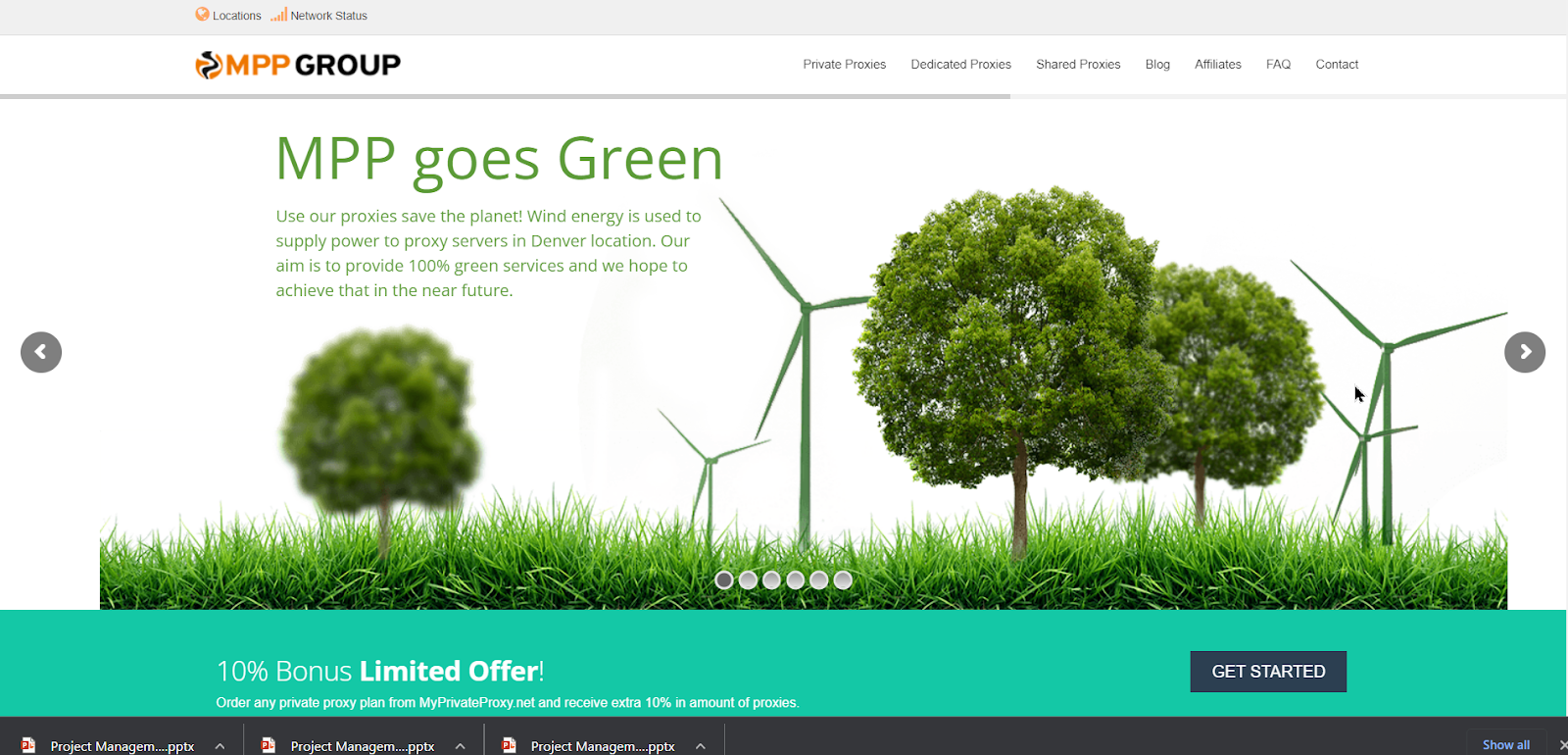
Task: Click PowerPoint file icon of second download
Action: pyautogui.click(x=268, y=745)
